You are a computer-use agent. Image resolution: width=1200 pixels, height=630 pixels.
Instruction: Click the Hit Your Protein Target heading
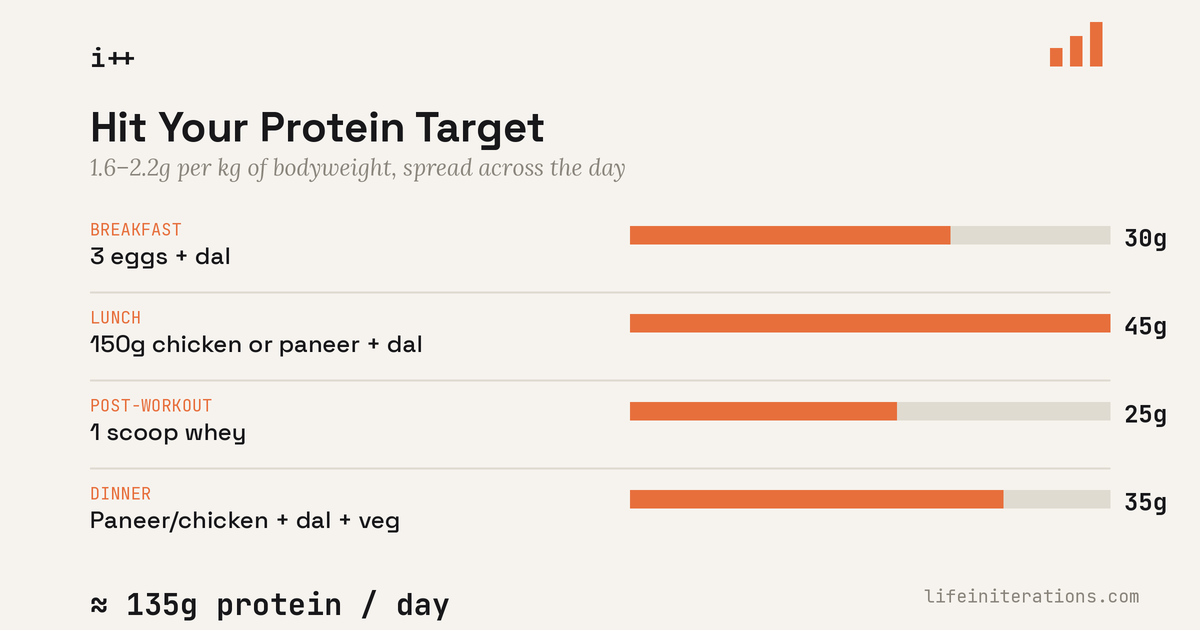click(317, 129)
